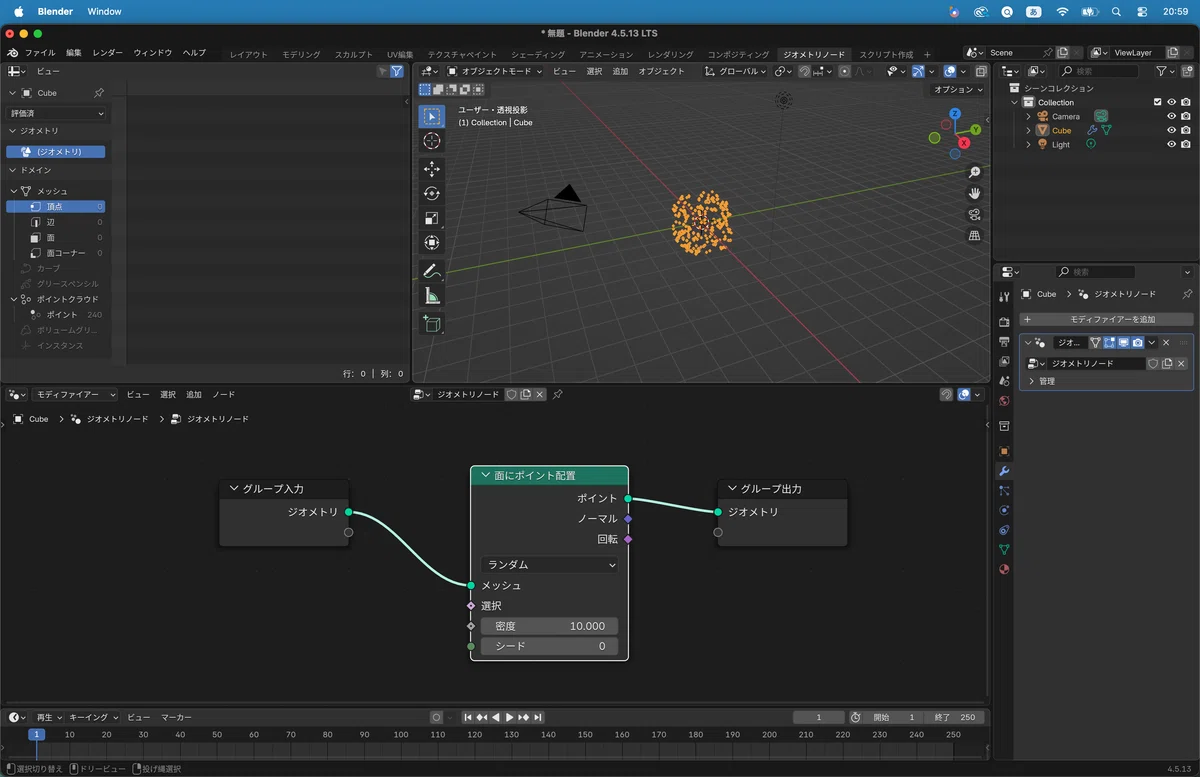Collapse the 面にポイント配置 node

pos(486,476)
